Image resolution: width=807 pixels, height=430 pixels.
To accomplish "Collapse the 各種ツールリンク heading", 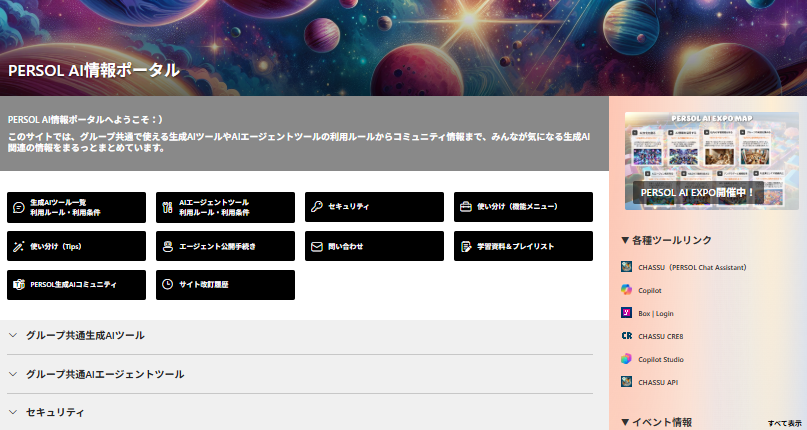I will [x=666, y=241].
